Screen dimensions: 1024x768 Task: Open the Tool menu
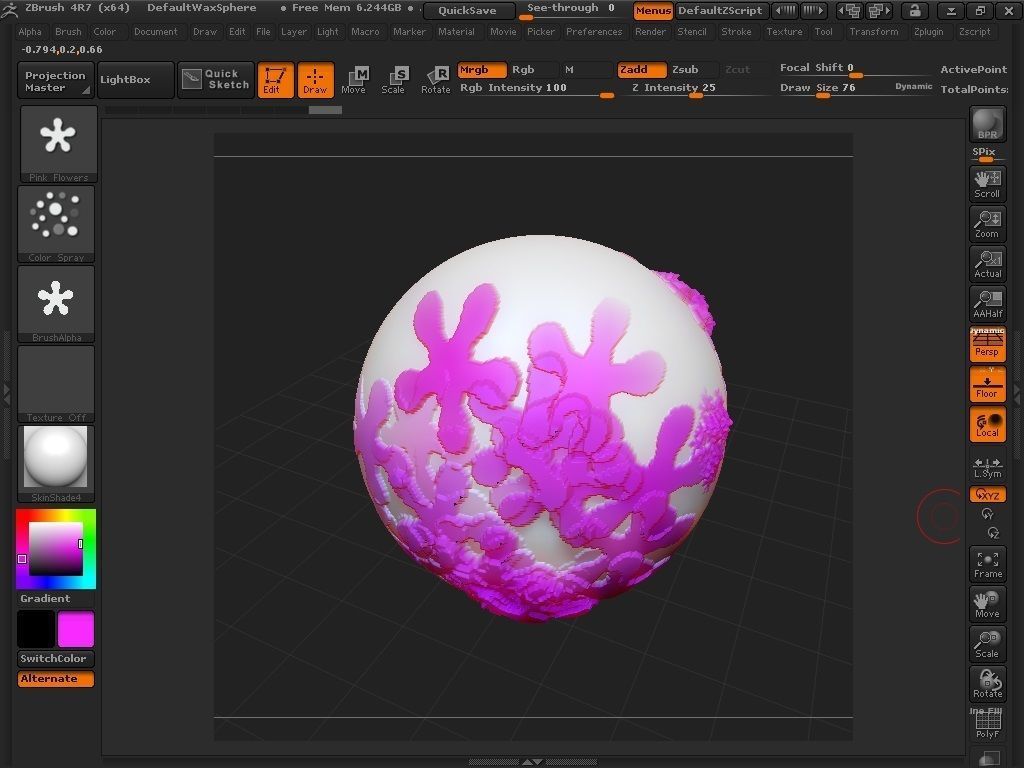click(824, 31)
